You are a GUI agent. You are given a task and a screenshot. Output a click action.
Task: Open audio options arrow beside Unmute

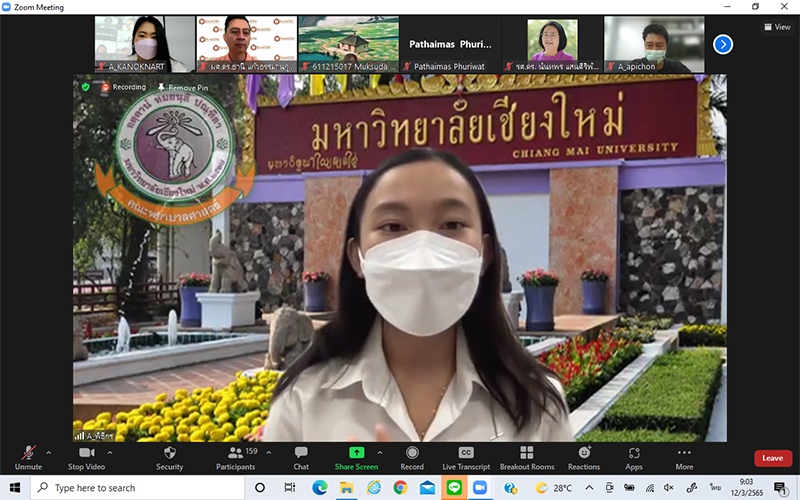[x=48, y=453]
